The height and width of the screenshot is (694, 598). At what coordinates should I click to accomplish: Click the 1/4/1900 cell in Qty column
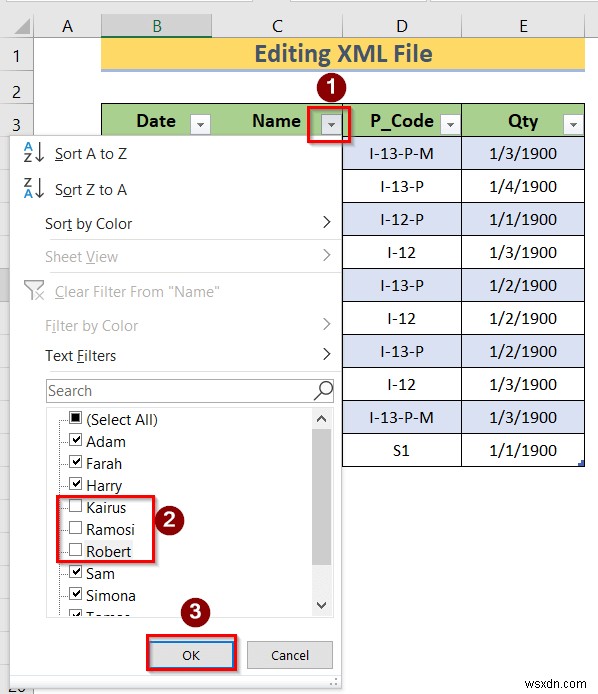(x=523, y=186)
